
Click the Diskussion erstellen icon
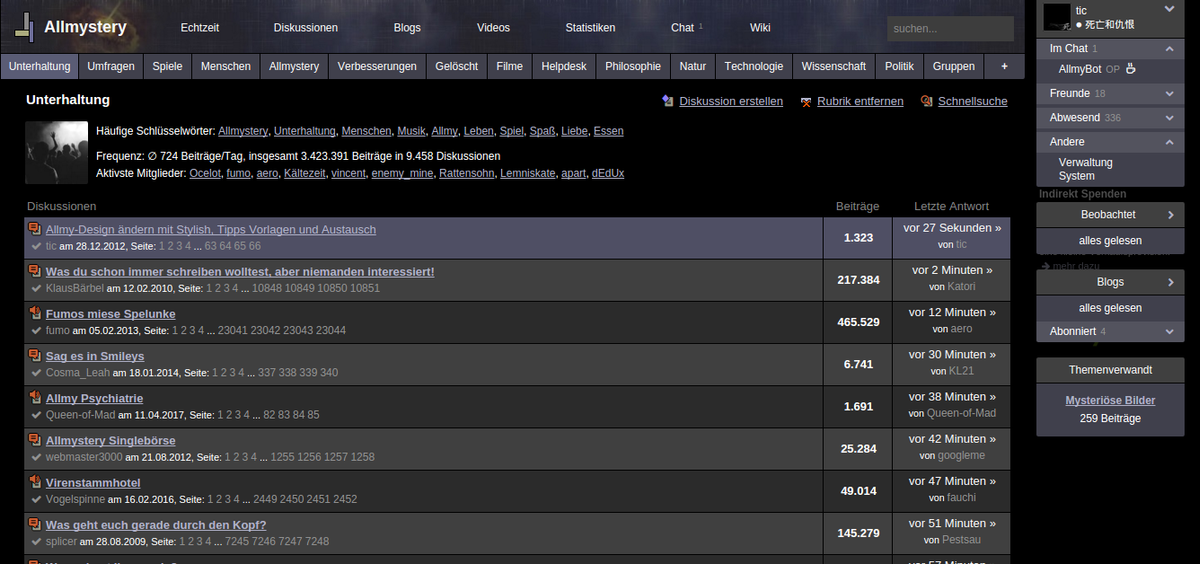click(x=668, y=101)
